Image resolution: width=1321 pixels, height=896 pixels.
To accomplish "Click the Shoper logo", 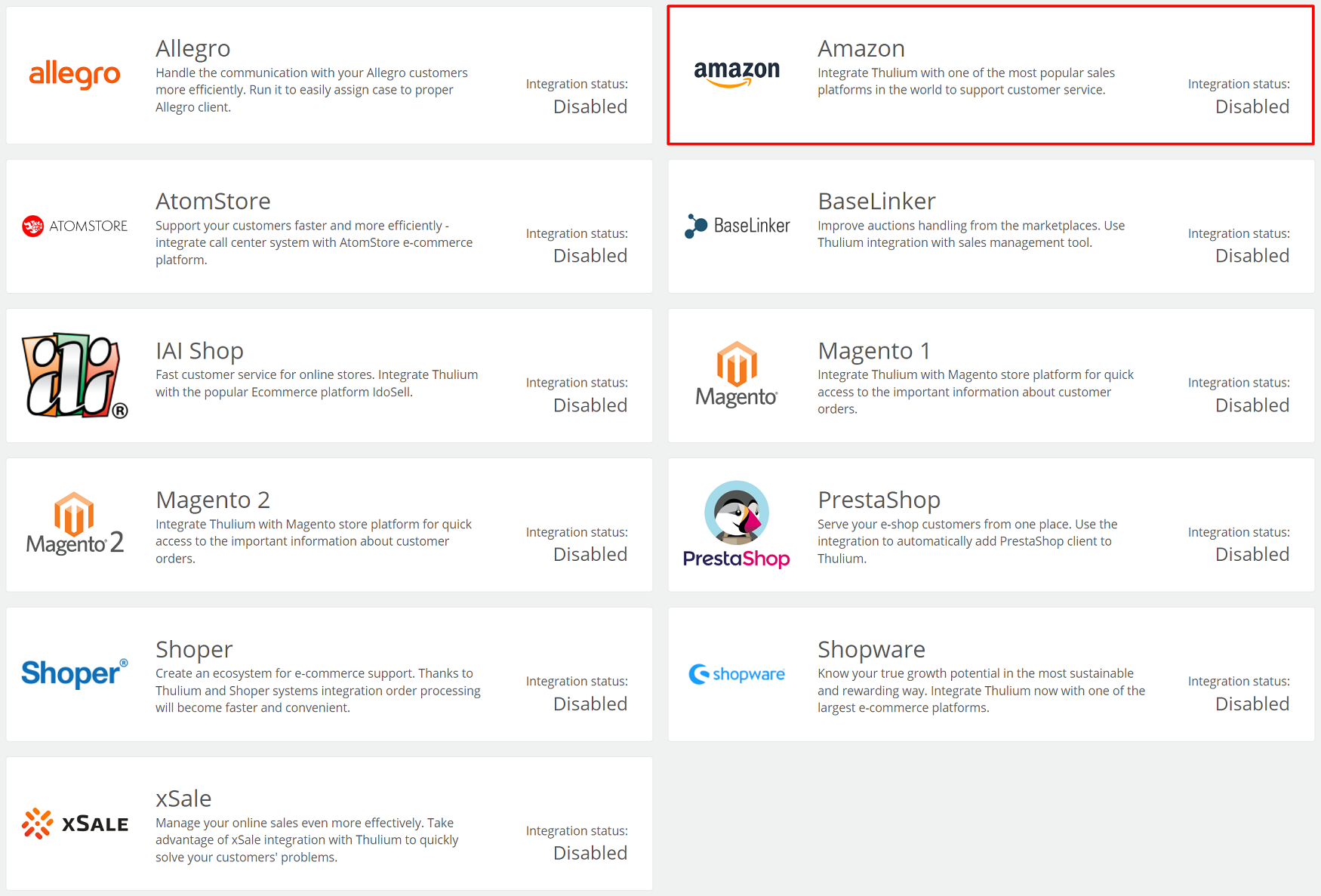I will coord(75,673).
